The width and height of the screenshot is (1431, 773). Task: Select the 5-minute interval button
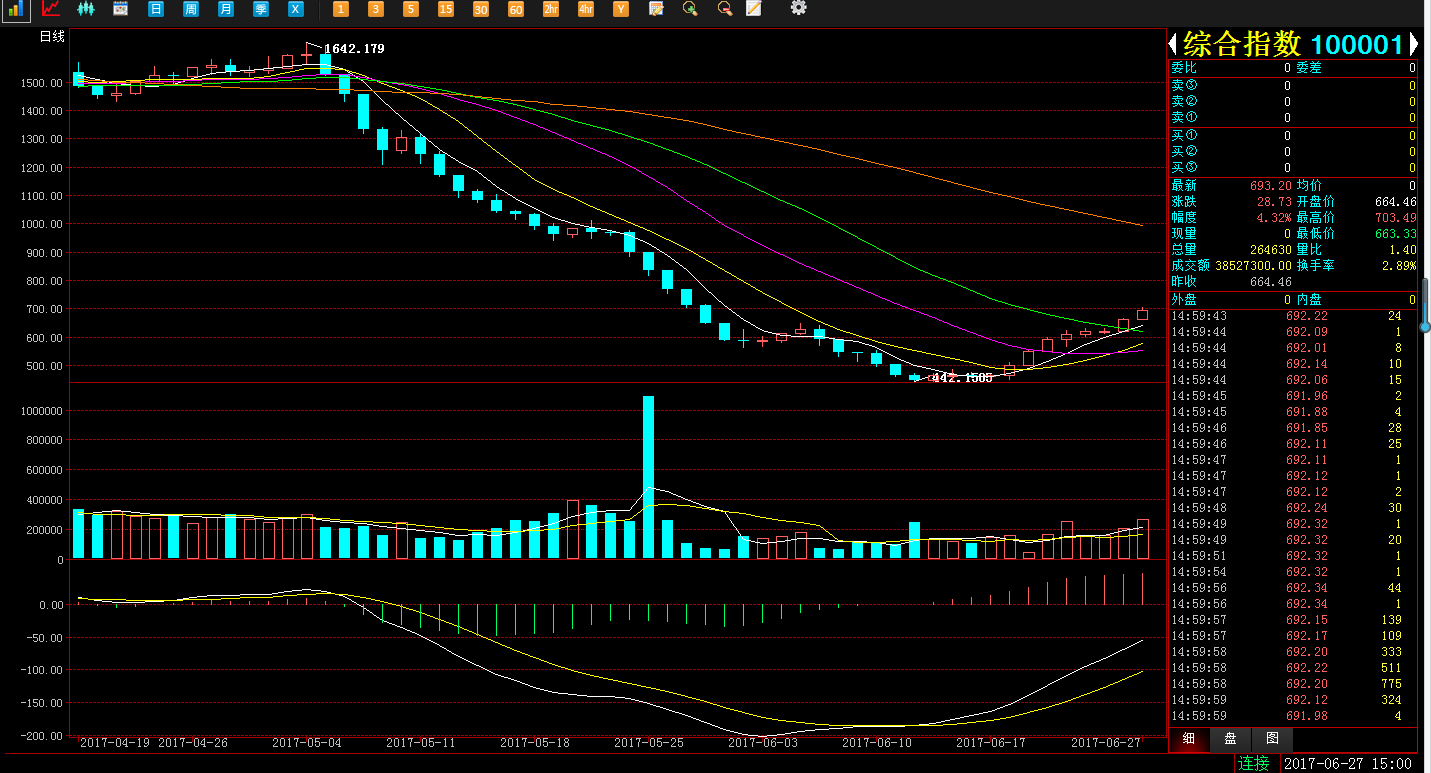click(x=411, y=9)
